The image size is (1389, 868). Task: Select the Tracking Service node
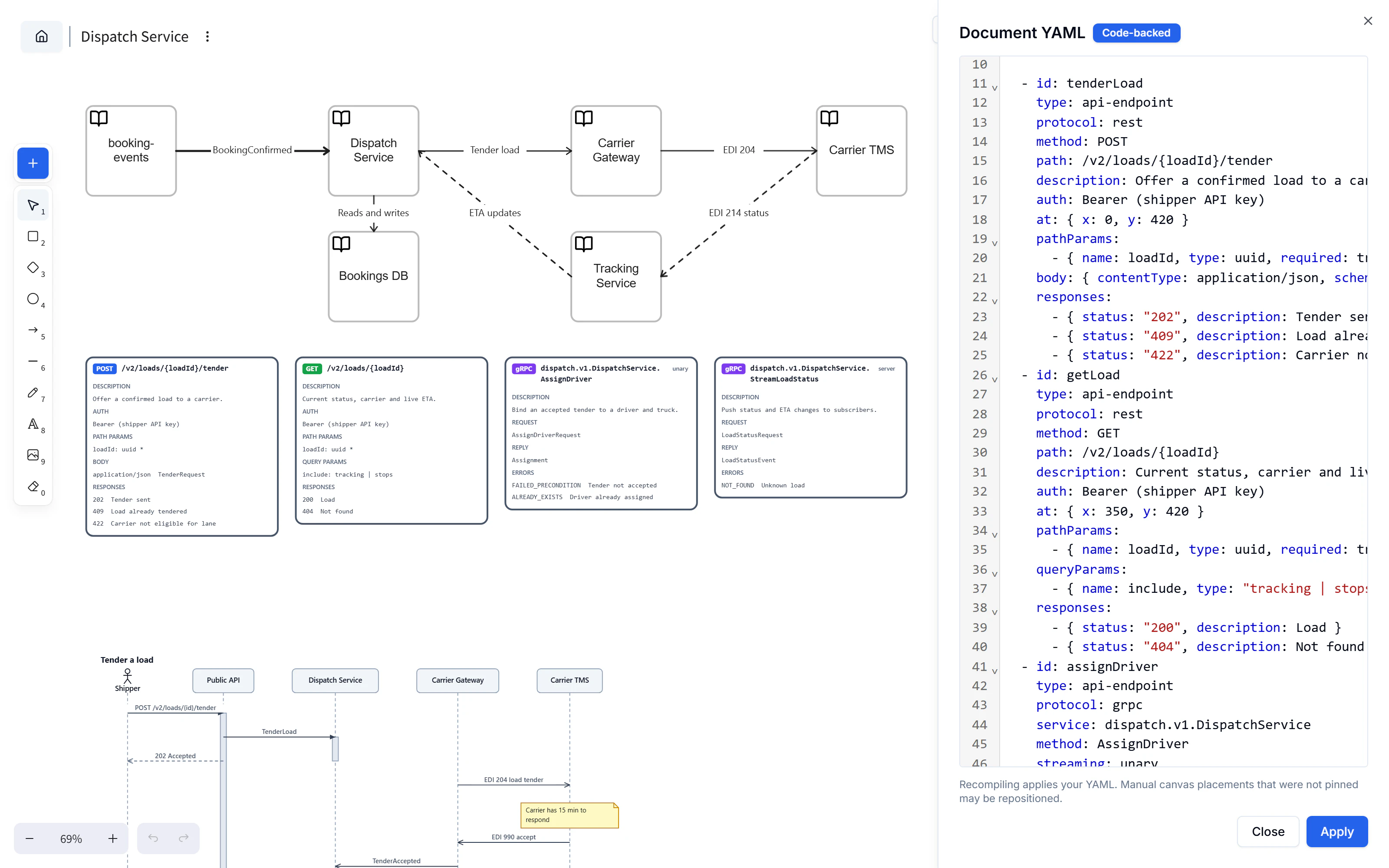coord(616,276)
